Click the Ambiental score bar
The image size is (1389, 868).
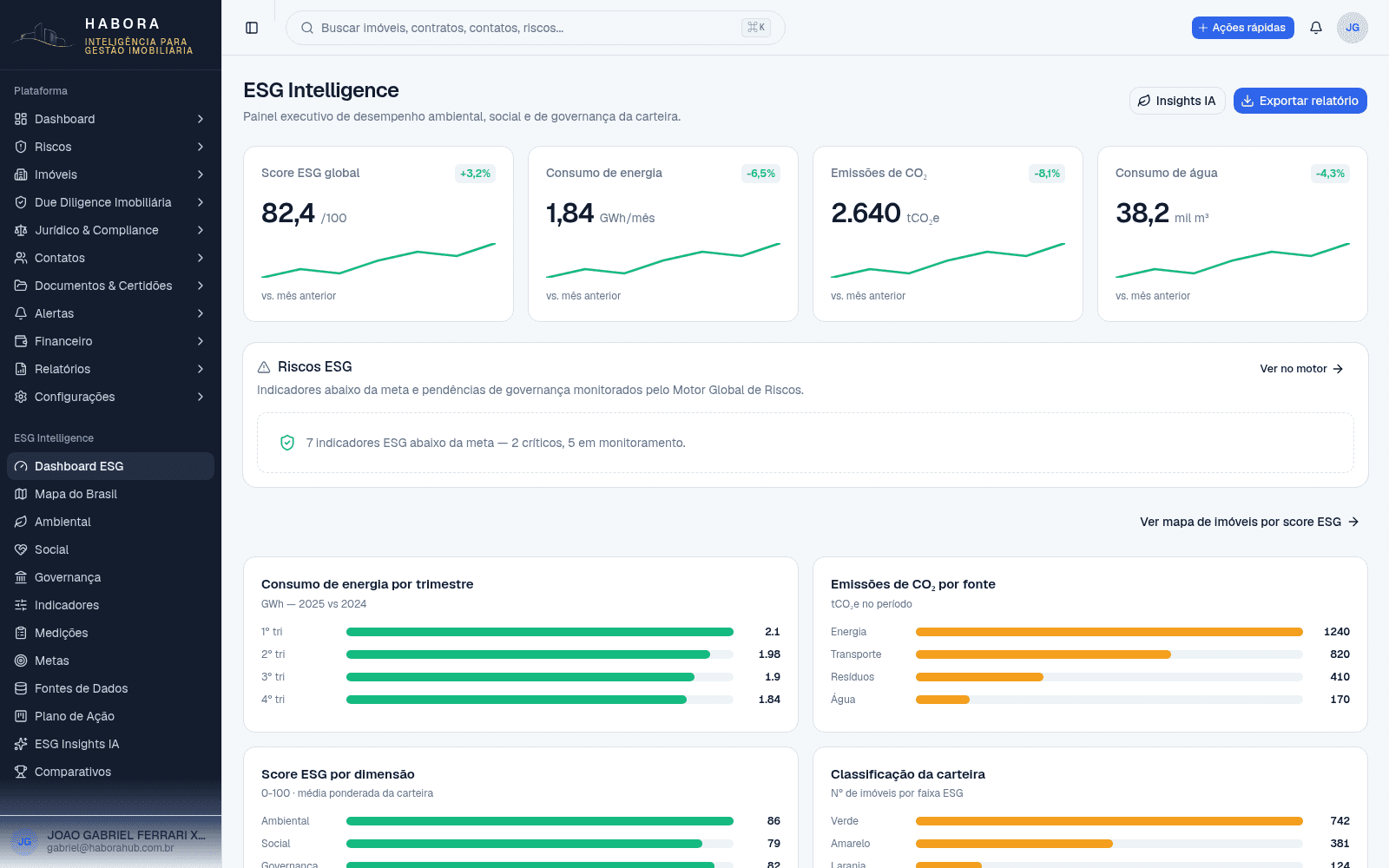point(540,821)
